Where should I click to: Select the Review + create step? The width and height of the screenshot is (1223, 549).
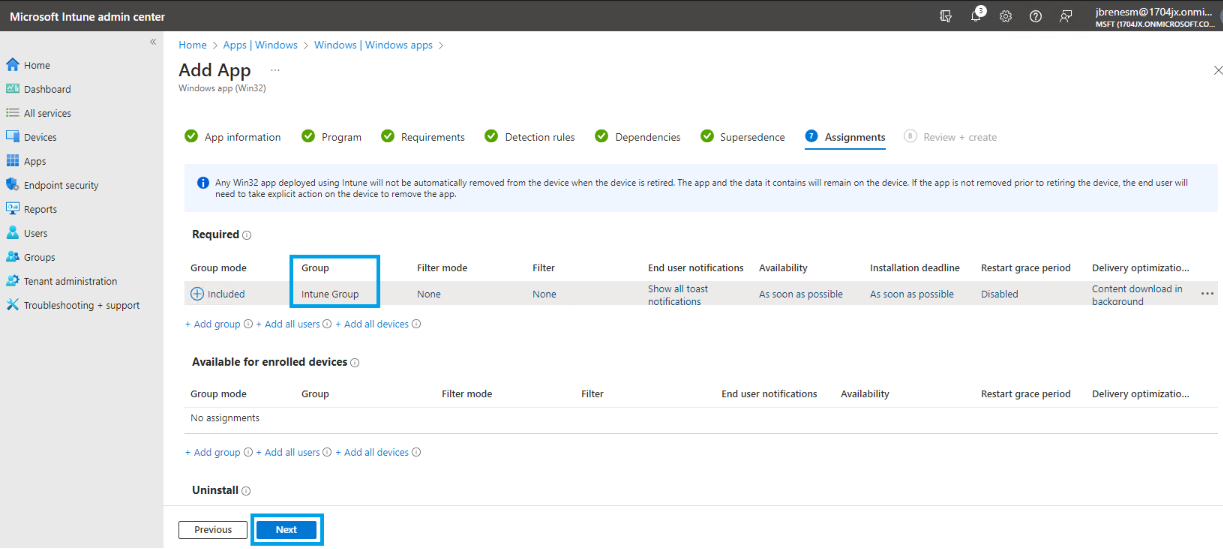pos(950,137)
